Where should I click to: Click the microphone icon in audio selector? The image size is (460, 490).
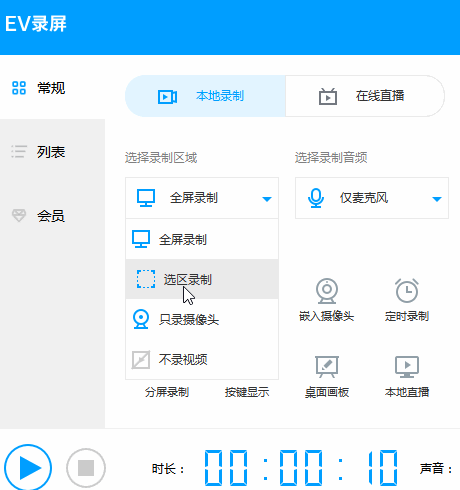tap(316, 198)
